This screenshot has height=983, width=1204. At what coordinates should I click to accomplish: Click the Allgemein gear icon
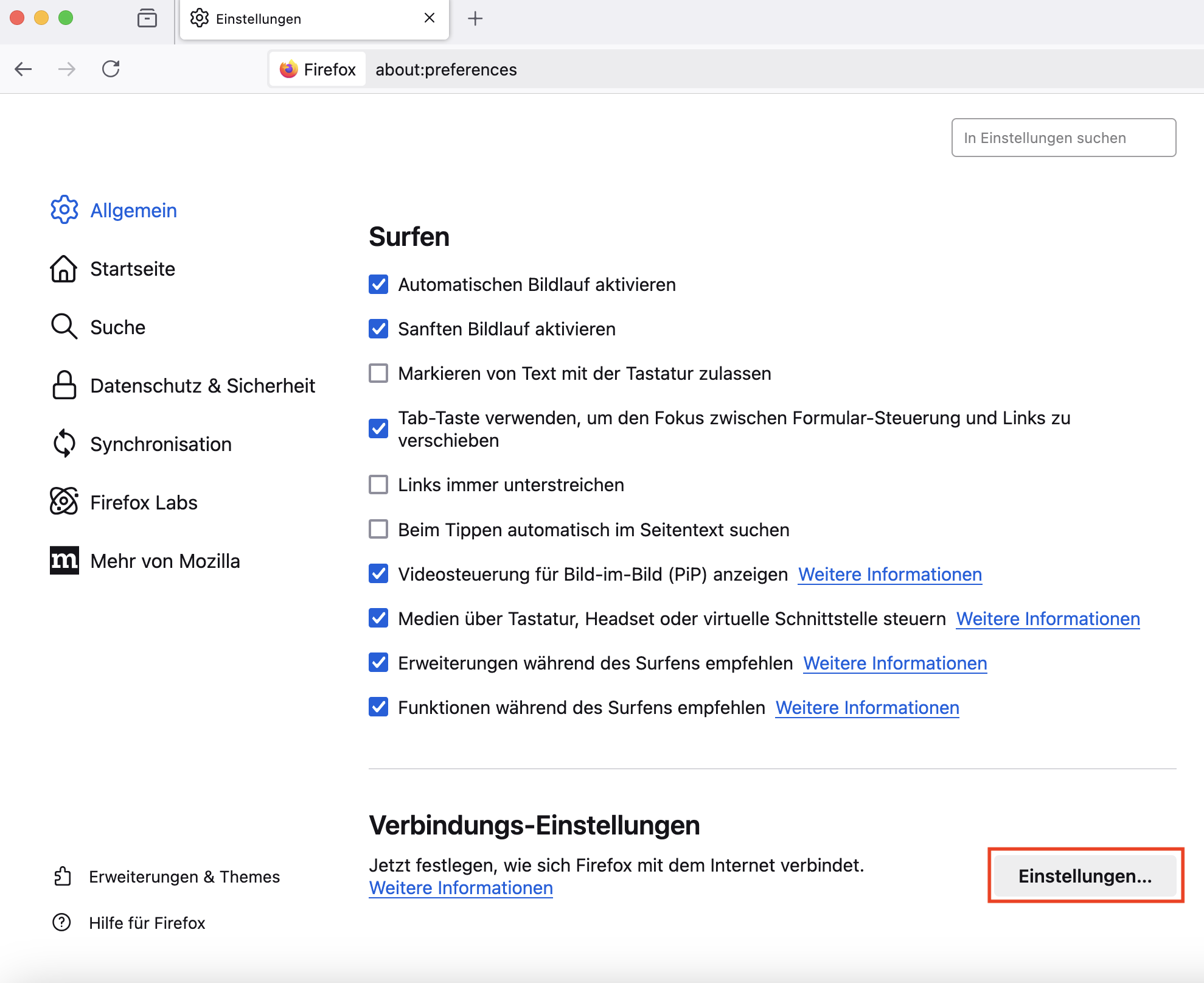(x=64, y=210)
